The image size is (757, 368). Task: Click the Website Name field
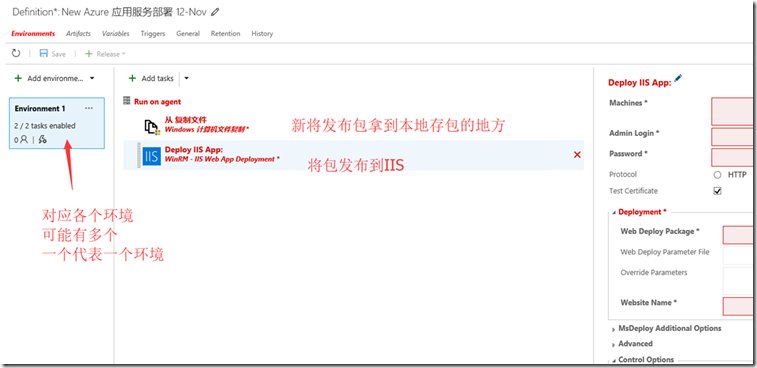point(737,306)
